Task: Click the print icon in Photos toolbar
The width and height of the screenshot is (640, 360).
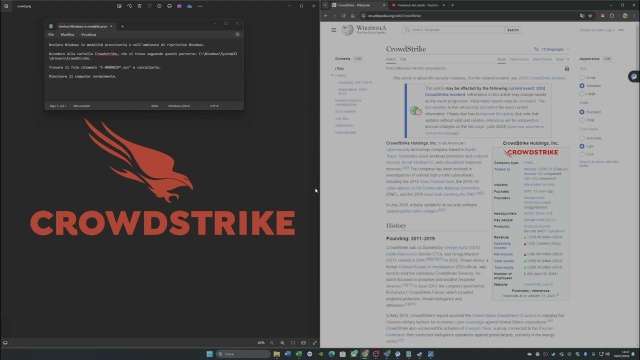Action: 169,6
